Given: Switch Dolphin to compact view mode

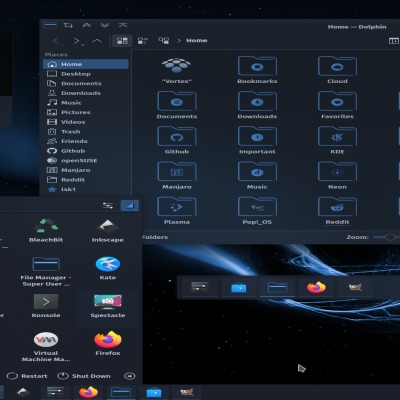Looking at the screenshot, I should [143, 41].
